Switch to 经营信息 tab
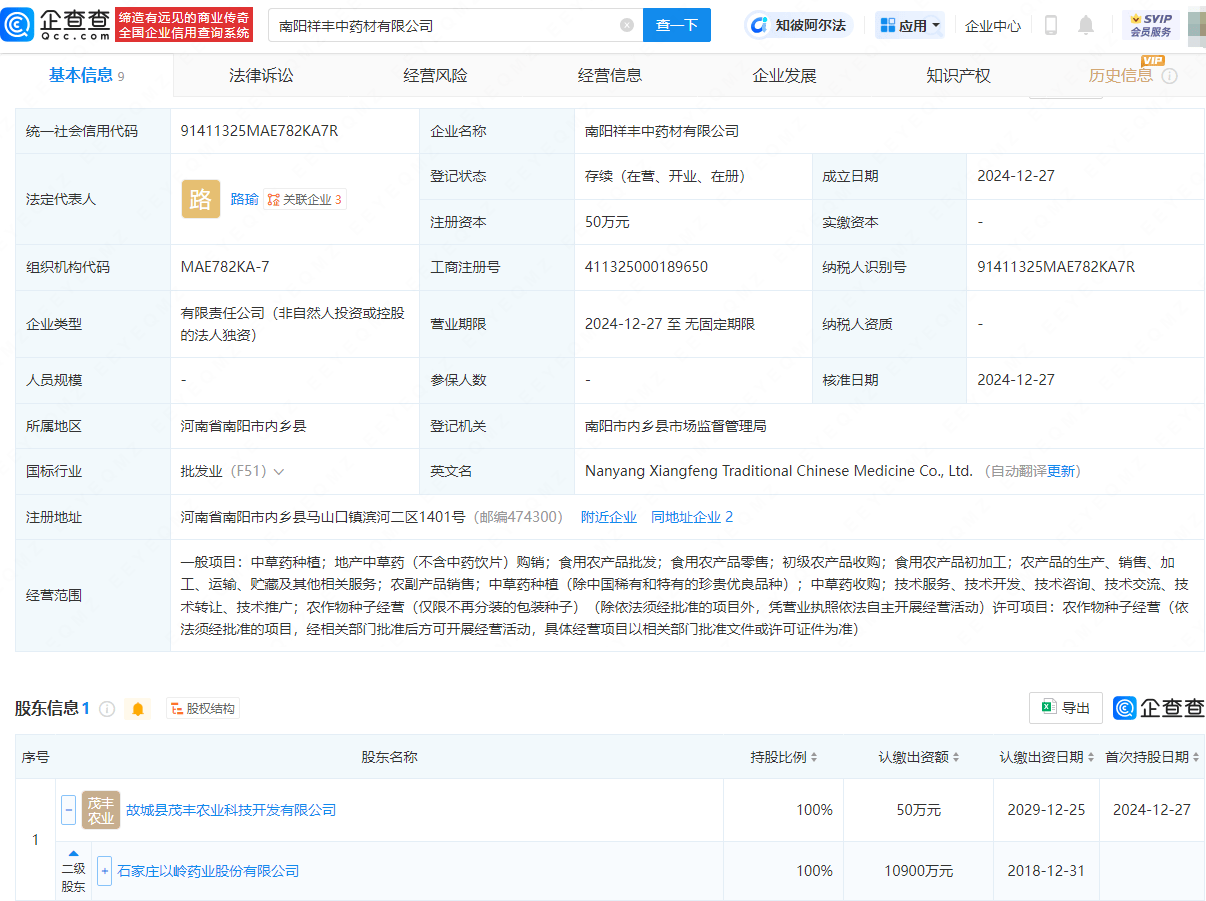 tap(610, 75)
